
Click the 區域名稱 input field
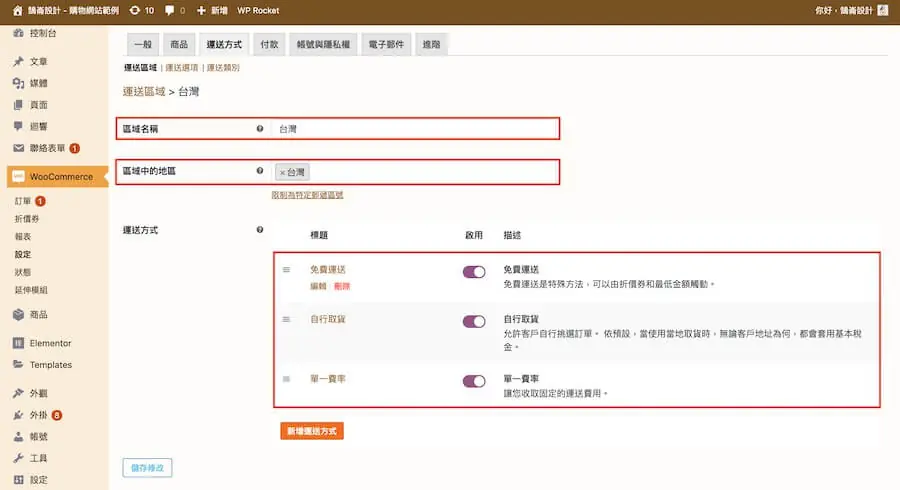[416, 129]
